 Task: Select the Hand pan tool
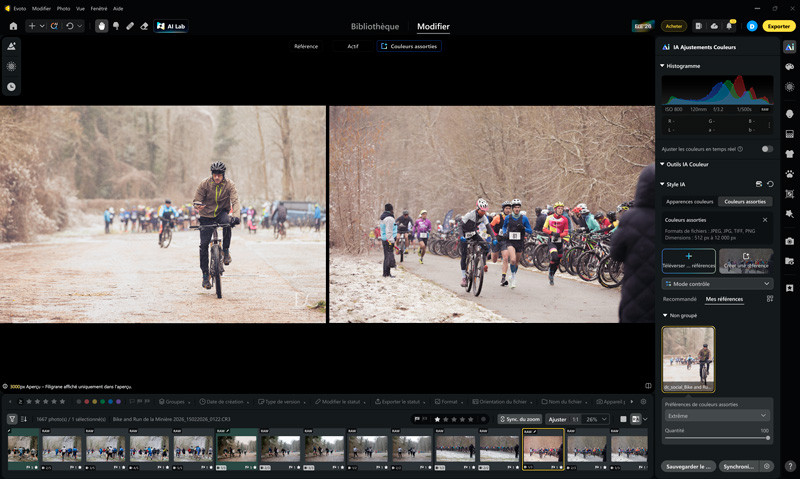pyautogui.click(x=102, y=26)
